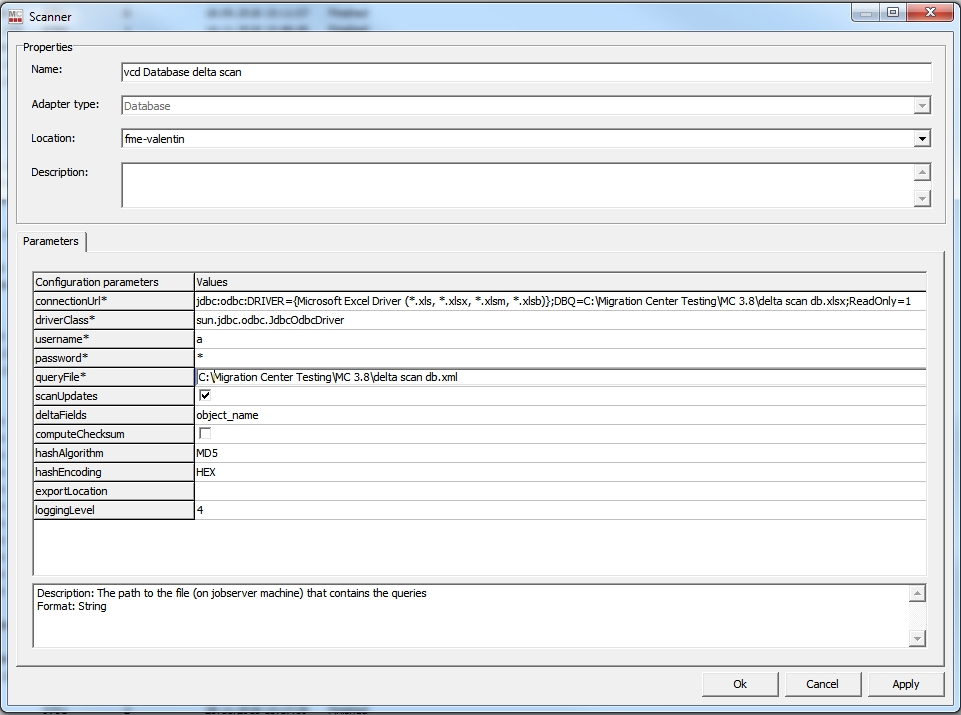Select the loggingLevel value cell
The image size is (961, 715).
tap(559, 510)
